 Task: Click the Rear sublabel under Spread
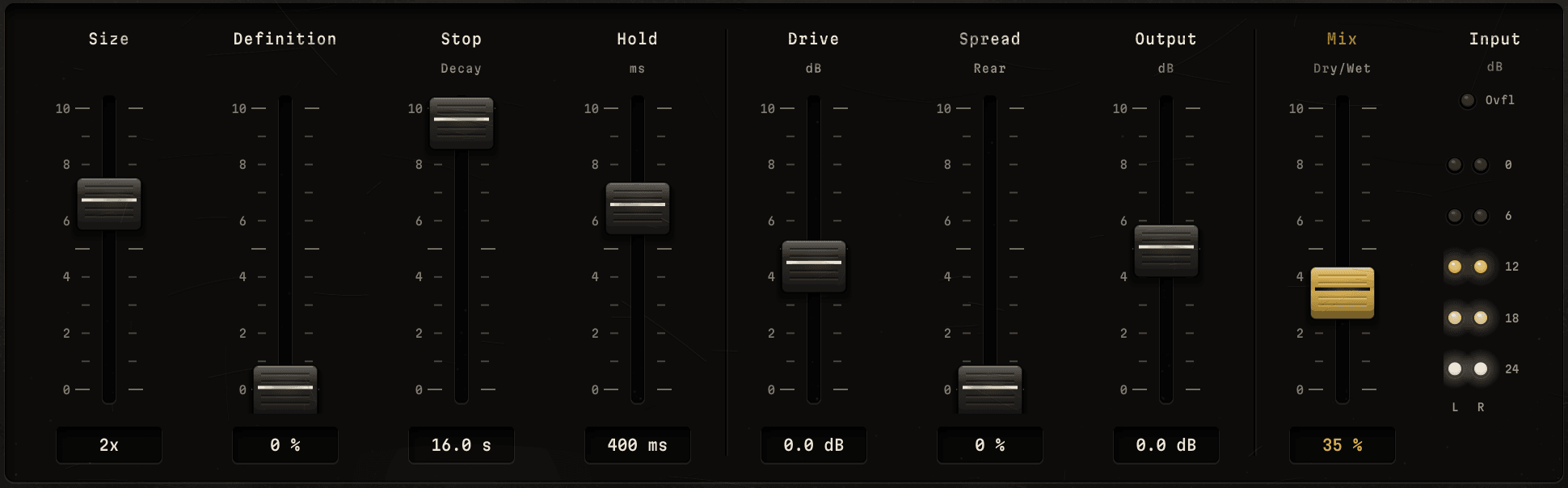pos(990,69)
